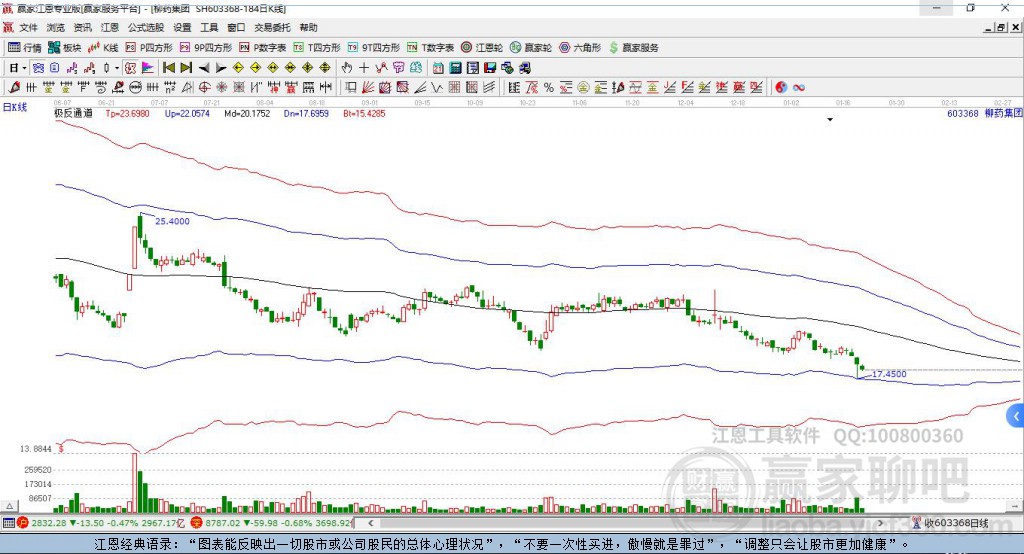This screenshot has width=1024, height=554.
Task: Click the 收603368日线 status indicator
Action: (x=951, y=523)
